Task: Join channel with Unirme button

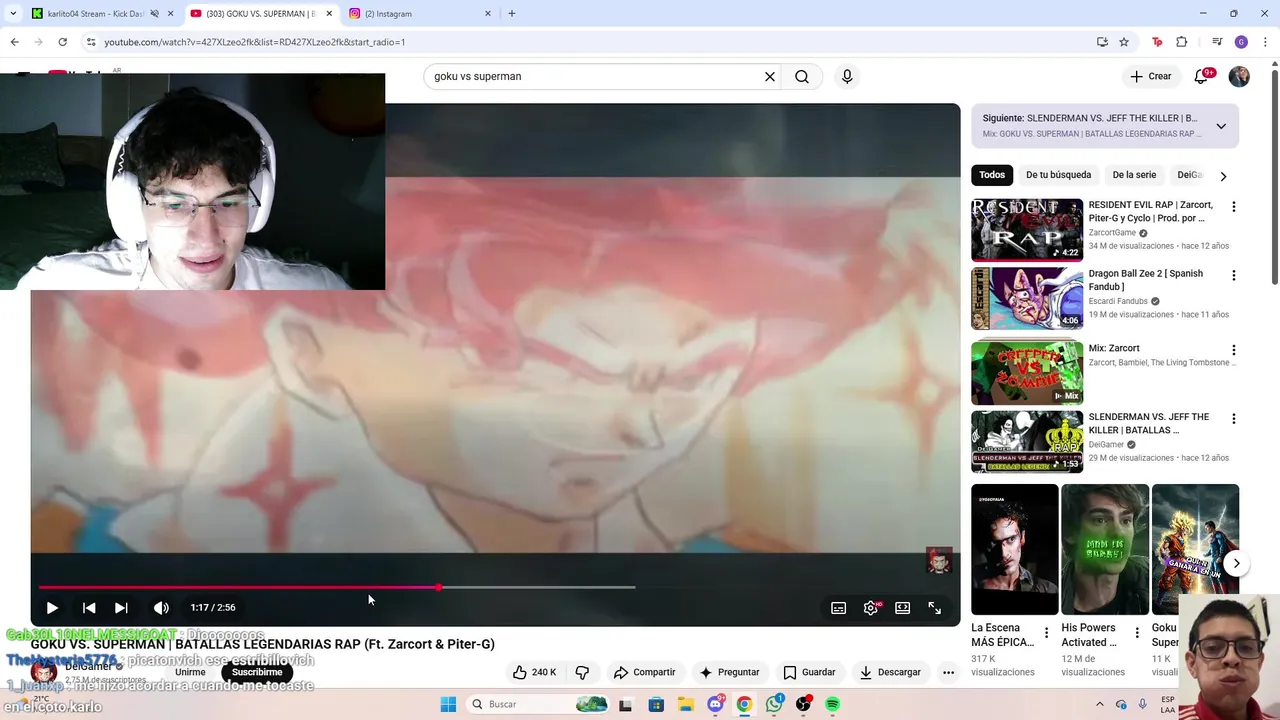Action: click(x=190, y=672)
